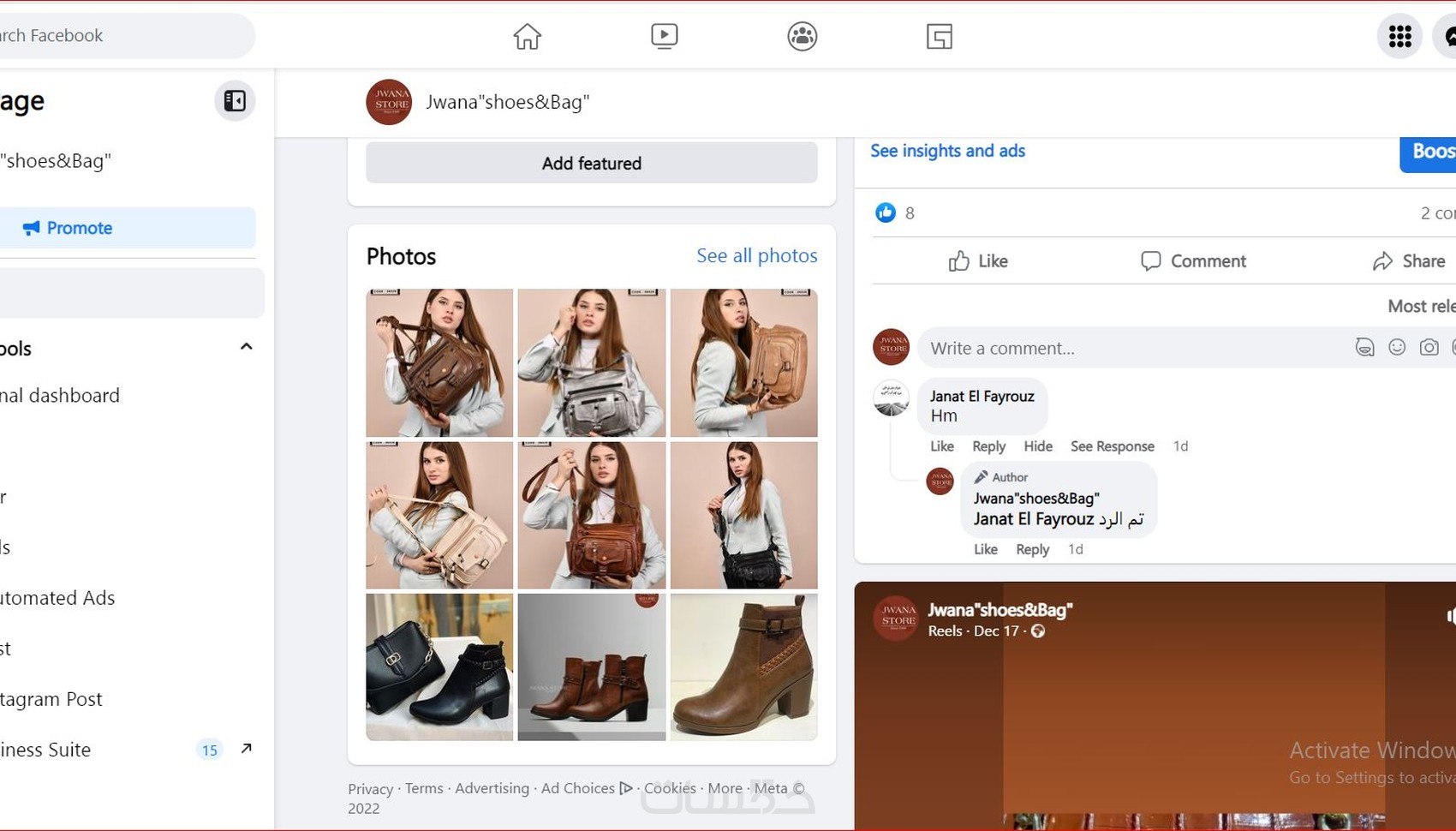Click the Jwana avatar next to comment box
This screenshot has width=1456, height=831.
click(891, 347)
